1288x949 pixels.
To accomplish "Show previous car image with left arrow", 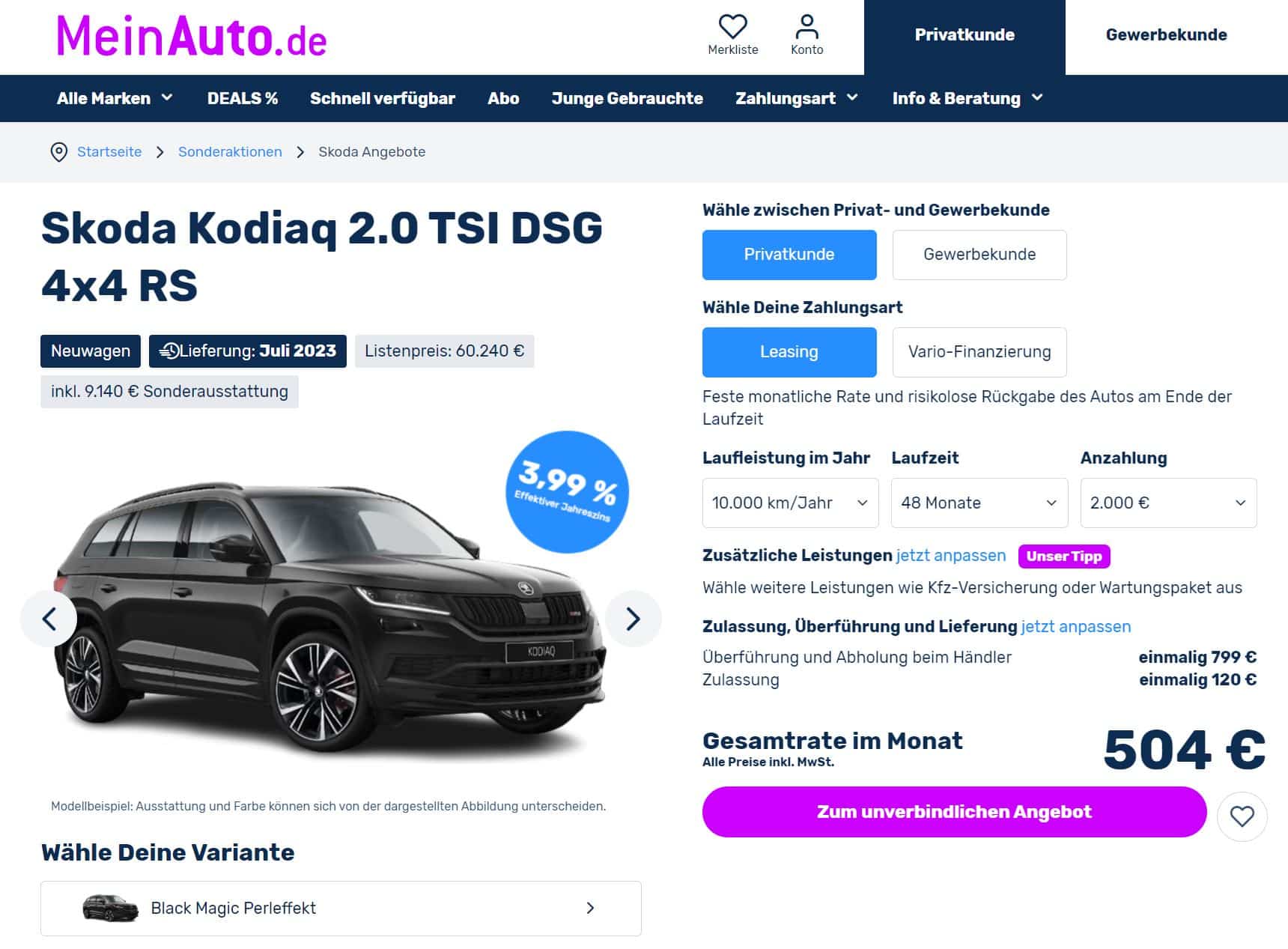I will click(49, 619).
